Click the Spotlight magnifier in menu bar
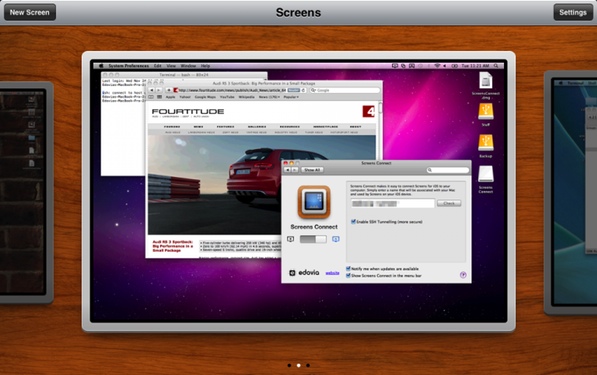 [496, 66]
